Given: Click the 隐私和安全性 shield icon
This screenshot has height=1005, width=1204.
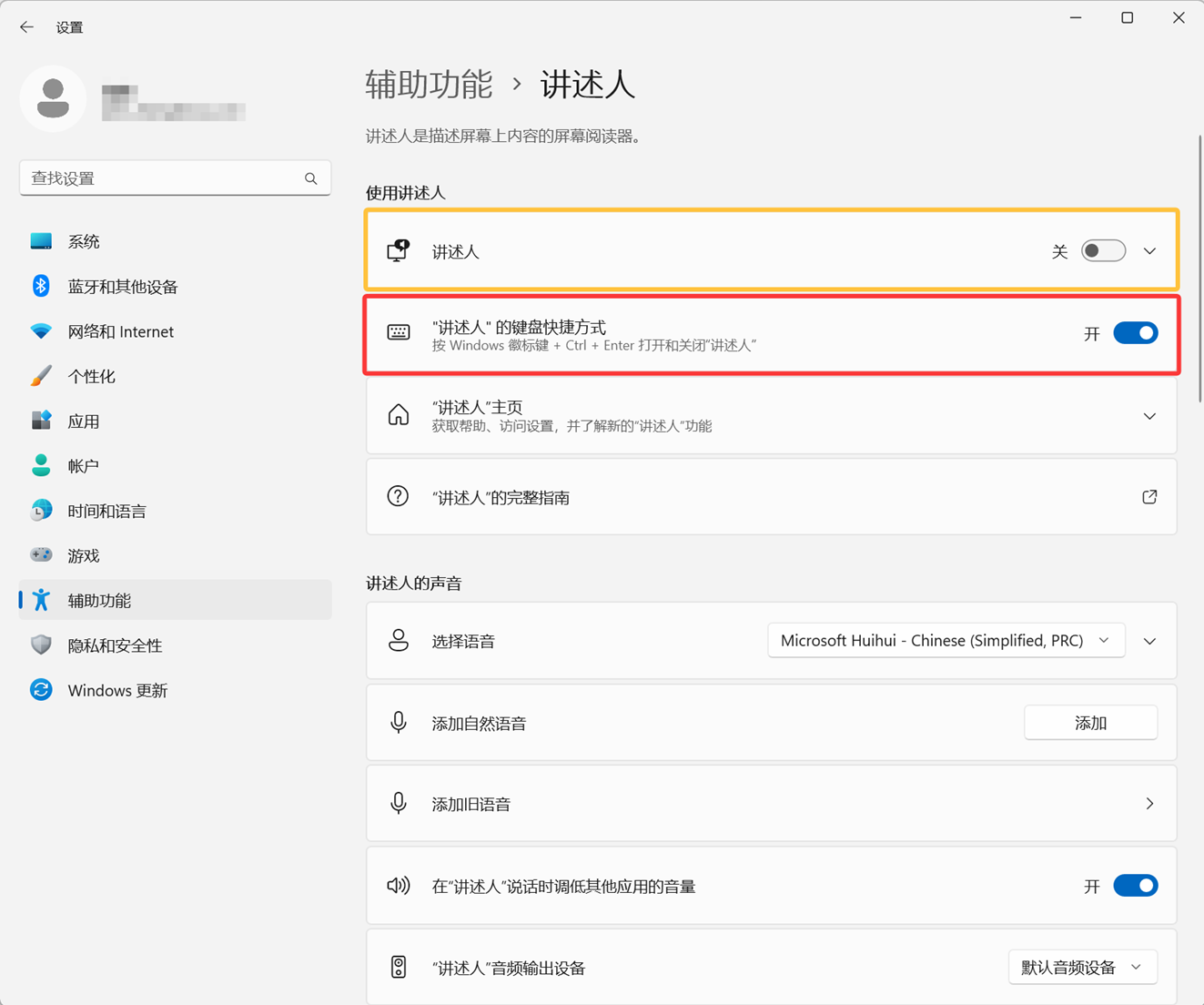Looking at the screenshot, I should (41, 645).
